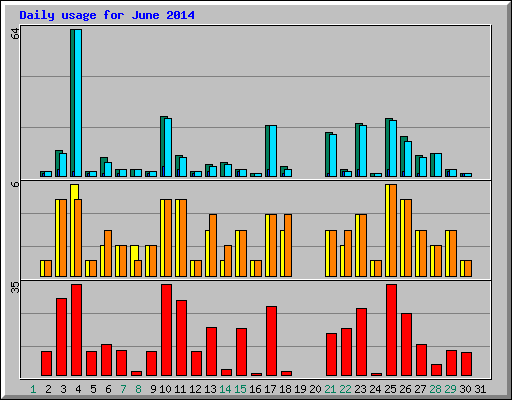Click day 11 on the x-axis
This screenshot has height=400, width=512.
click(180, 389)
